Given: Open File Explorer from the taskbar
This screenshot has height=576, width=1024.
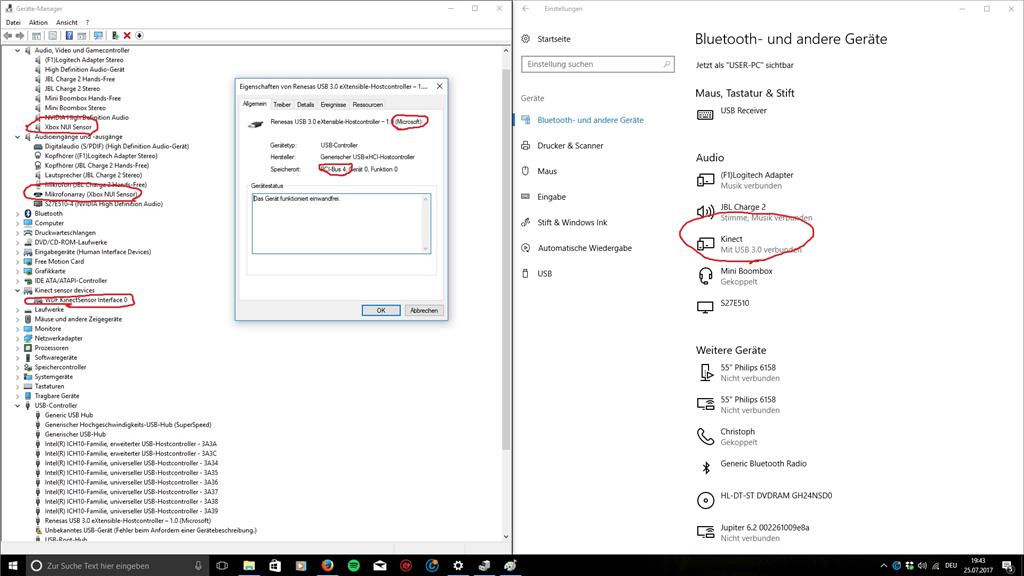Looking at the screenshot, I should (249, 566).
